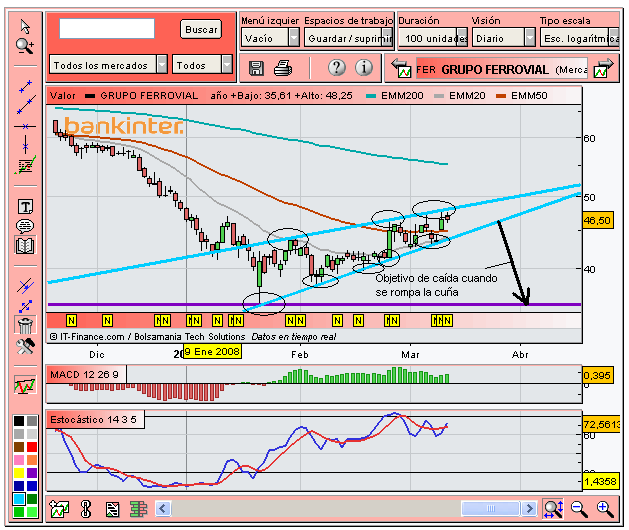The image size is (629, 530).
Task: Add a speech bubble comment
Action: pos(25,226)
